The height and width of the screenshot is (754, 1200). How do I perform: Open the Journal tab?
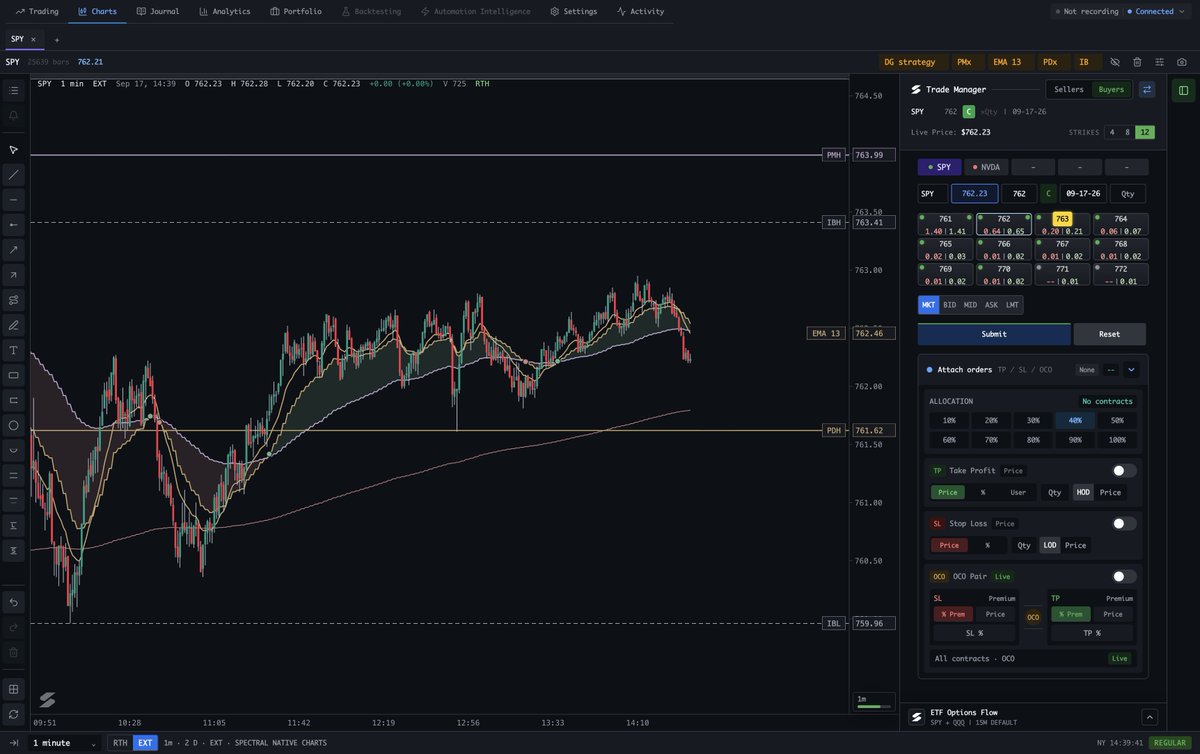(x=158, y=11)
